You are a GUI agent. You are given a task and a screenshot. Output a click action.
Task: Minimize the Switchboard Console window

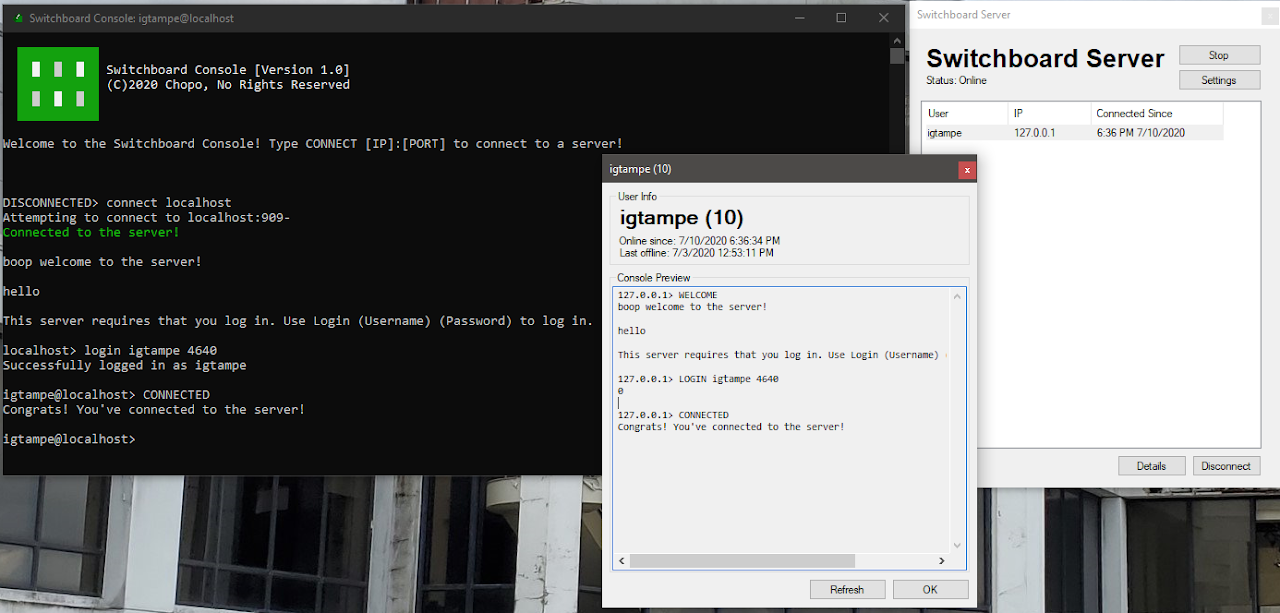click(x=797, y=18)
